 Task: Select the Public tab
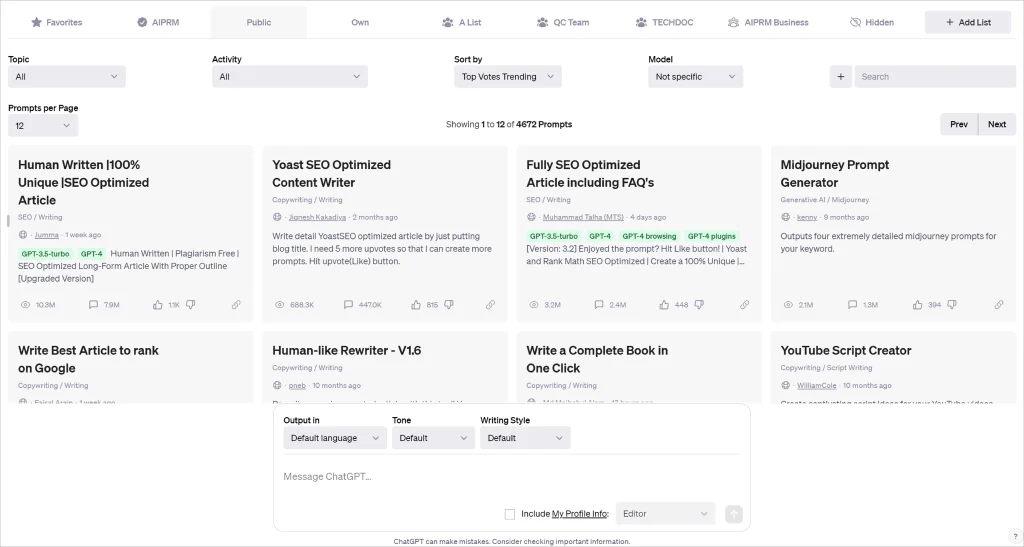[x=259, y=22]
